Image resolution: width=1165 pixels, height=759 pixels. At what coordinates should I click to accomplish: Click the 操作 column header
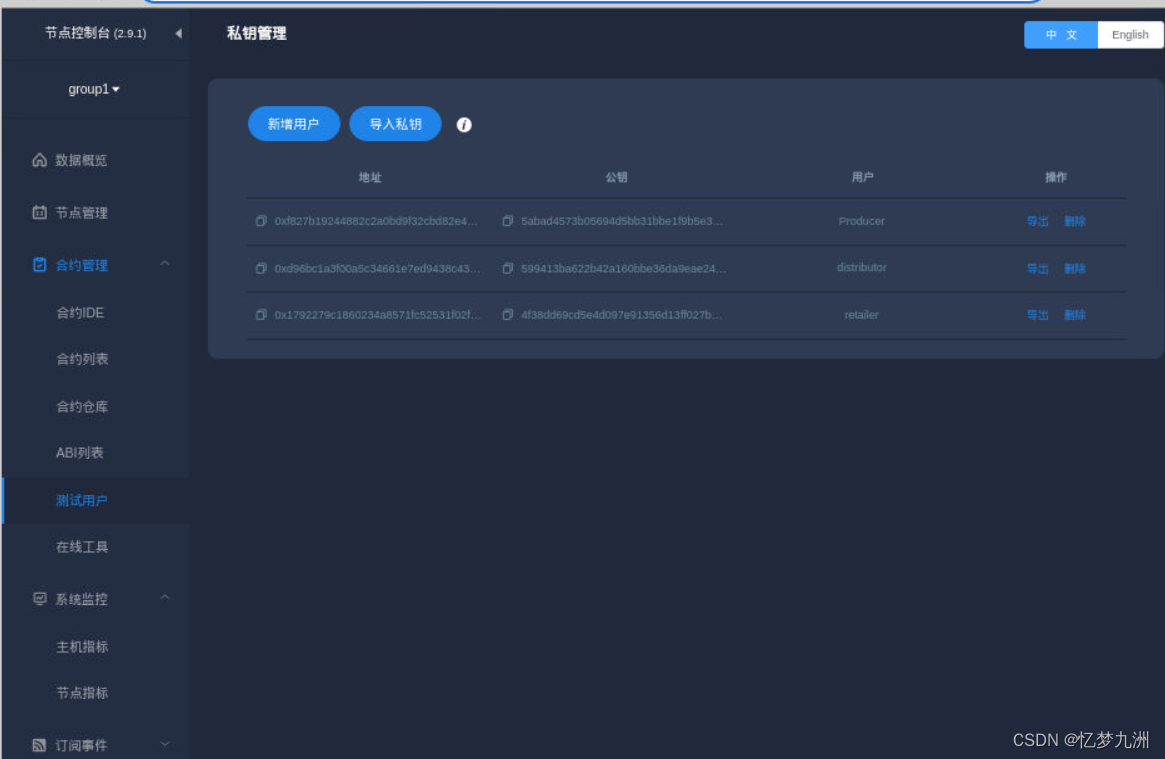tap(1055, 177)
